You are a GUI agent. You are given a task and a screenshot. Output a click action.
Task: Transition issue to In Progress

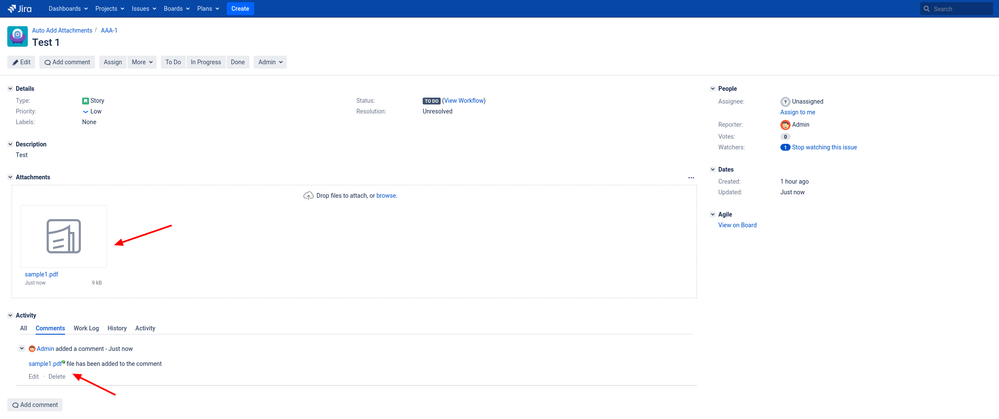(206, 62)
